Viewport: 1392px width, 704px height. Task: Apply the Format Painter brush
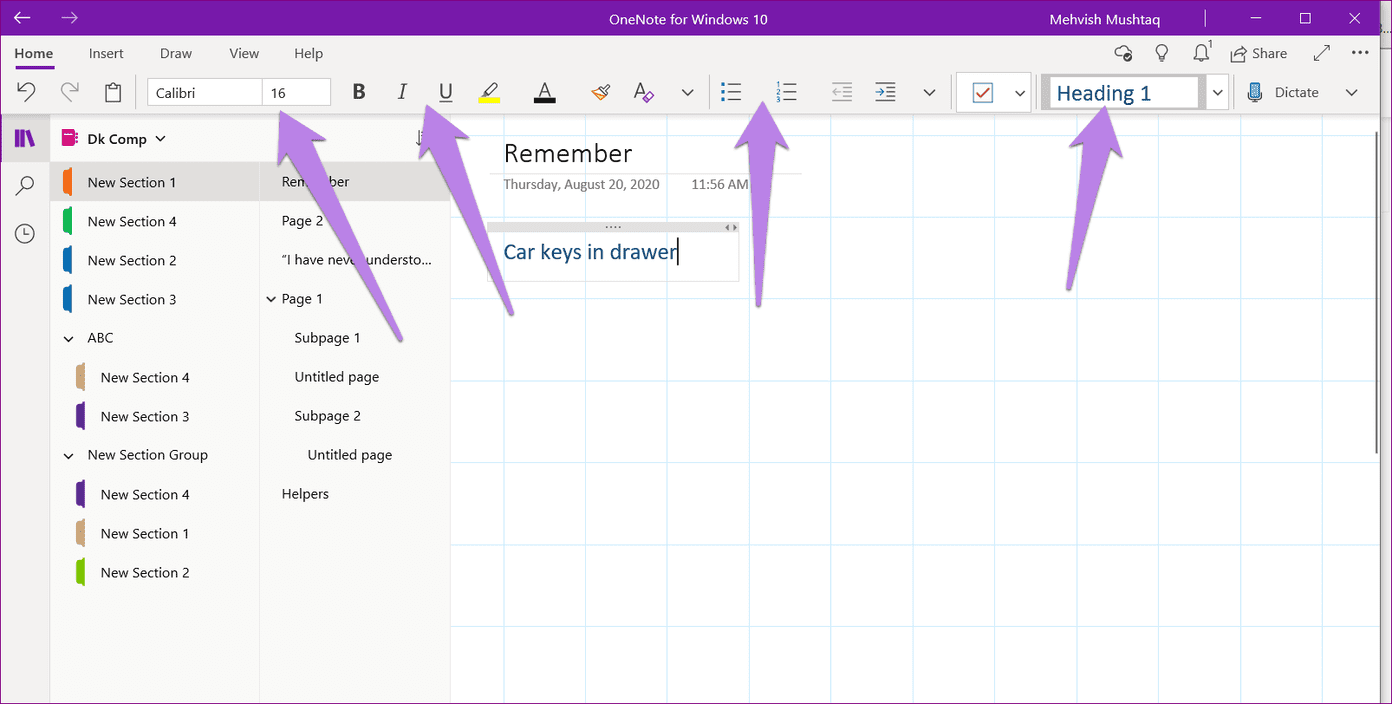click(x=600, y=92)
